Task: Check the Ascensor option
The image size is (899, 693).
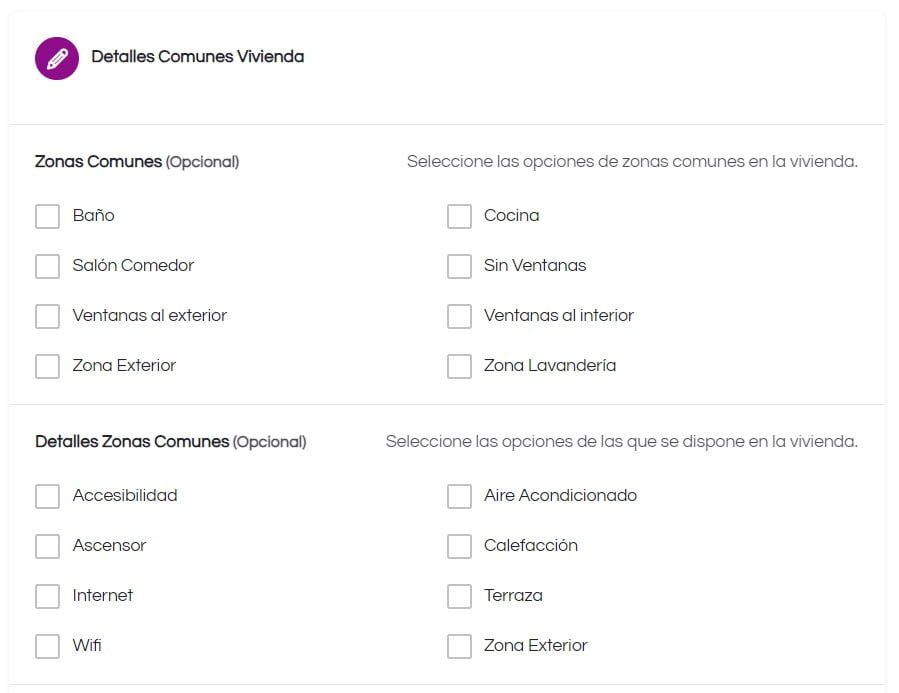Action: 48,546
